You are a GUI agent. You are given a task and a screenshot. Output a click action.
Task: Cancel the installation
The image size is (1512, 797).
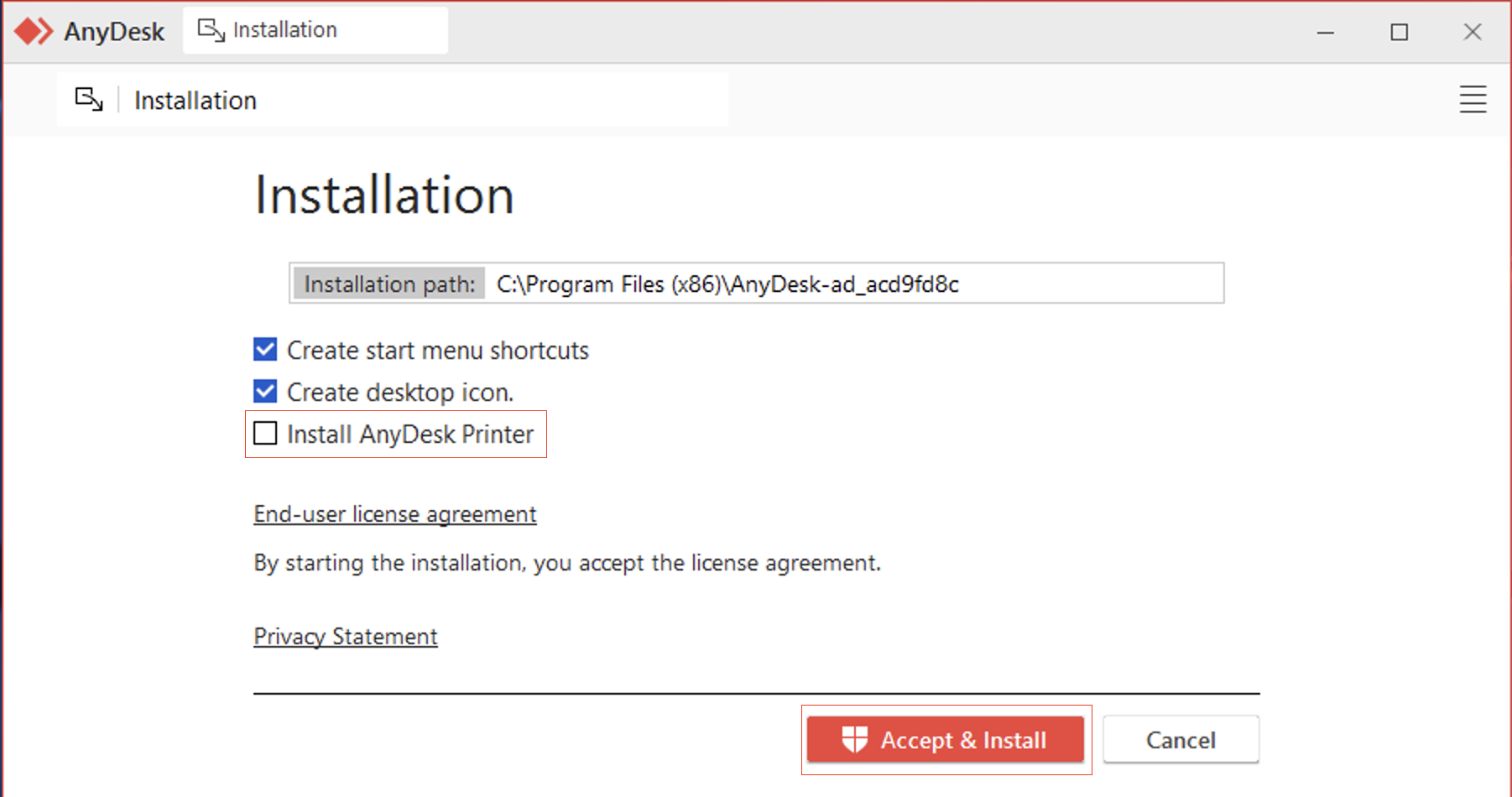click(x=1181, y=739)
